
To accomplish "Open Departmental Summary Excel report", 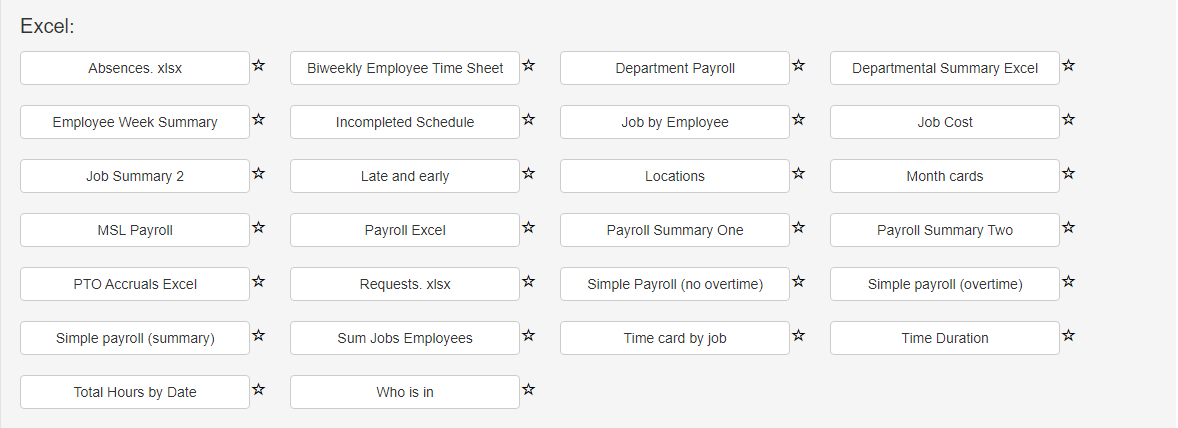I will click(945, 68).
